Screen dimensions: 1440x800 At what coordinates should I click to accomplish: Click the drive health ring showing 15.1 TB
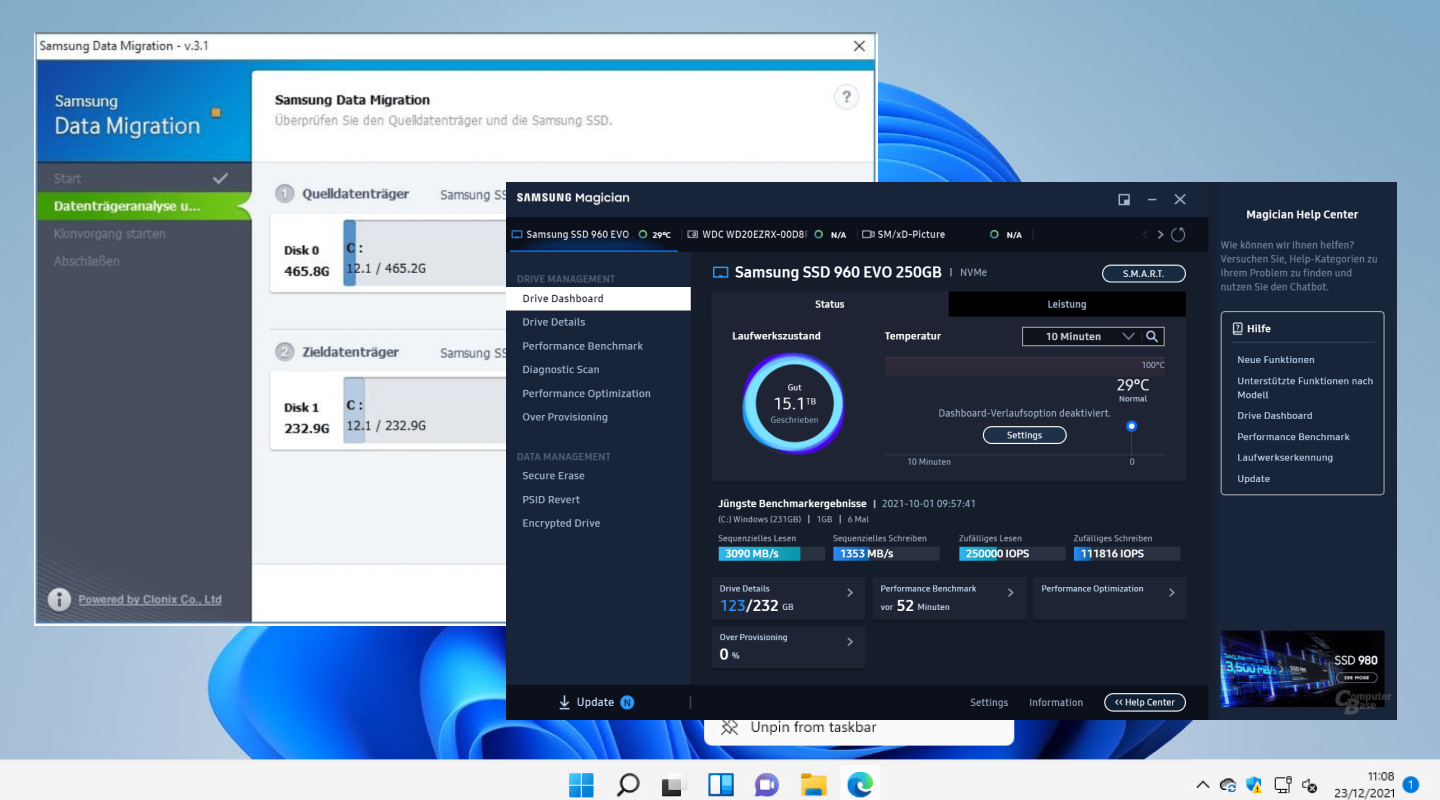[x=793, y=404]
